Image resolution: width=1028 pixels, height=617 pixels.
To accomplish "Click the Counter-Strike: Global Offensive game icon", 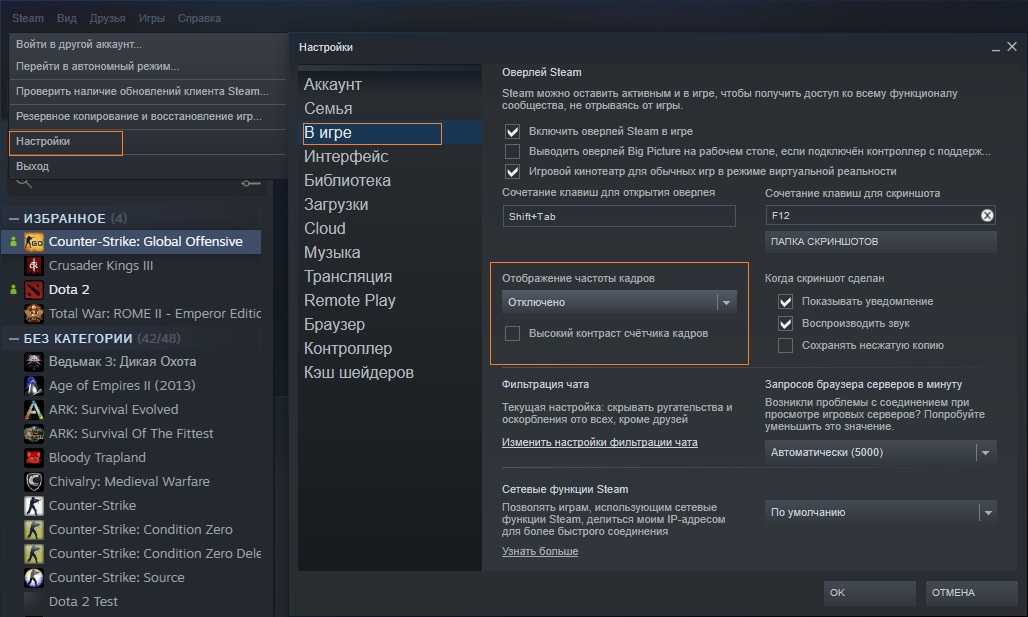I will coord(34,242).
